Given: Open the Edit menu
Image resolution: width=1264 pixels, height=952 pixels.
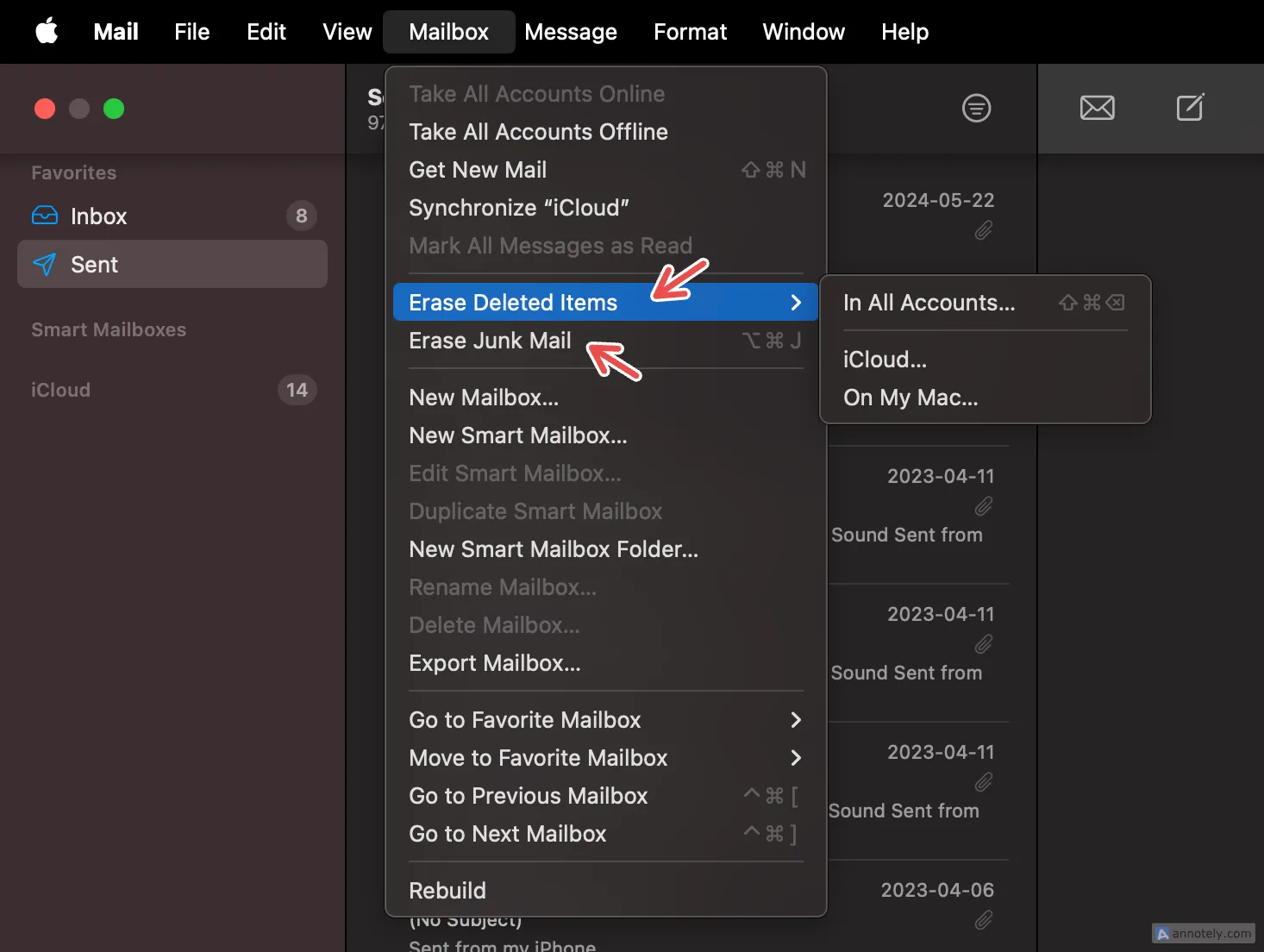Looking at the screenshot, I should coord(266,32).
